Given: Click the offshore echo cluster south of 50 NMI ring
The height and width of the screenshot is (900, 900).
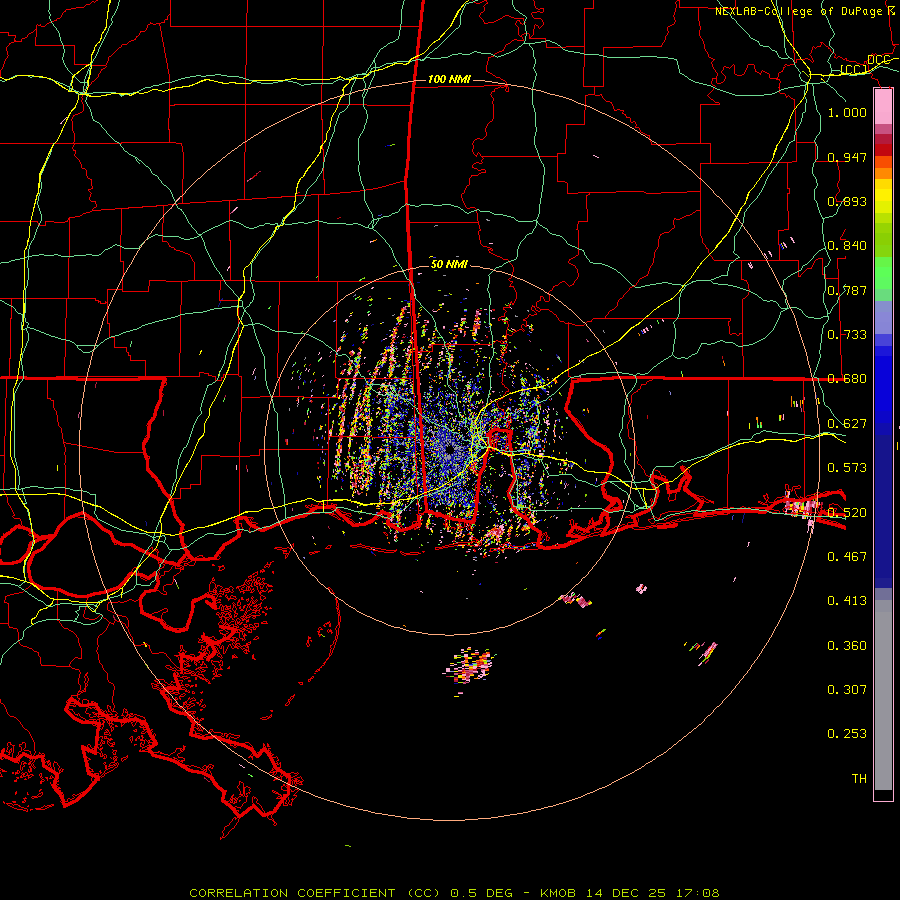Looking at the screenshot, I should click(x=471, y=667).
